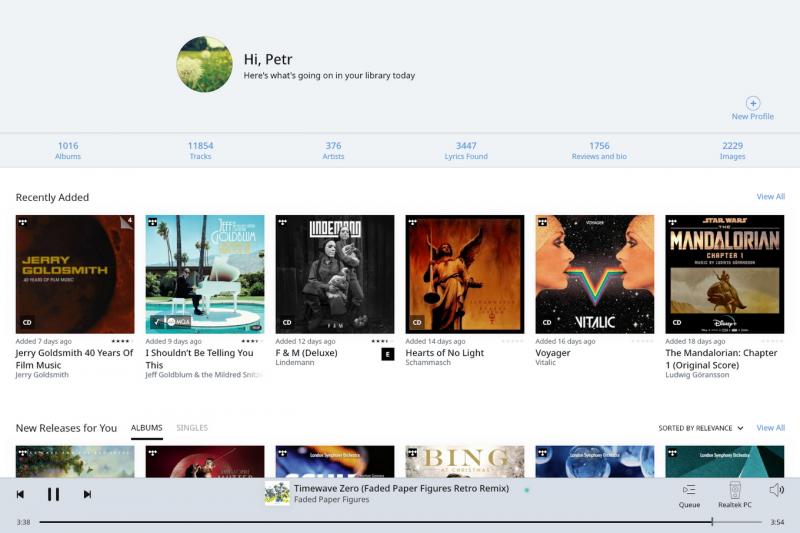Pause the currently playing track
This screenshot has height=533, width=800.
[x=53, y=494]
